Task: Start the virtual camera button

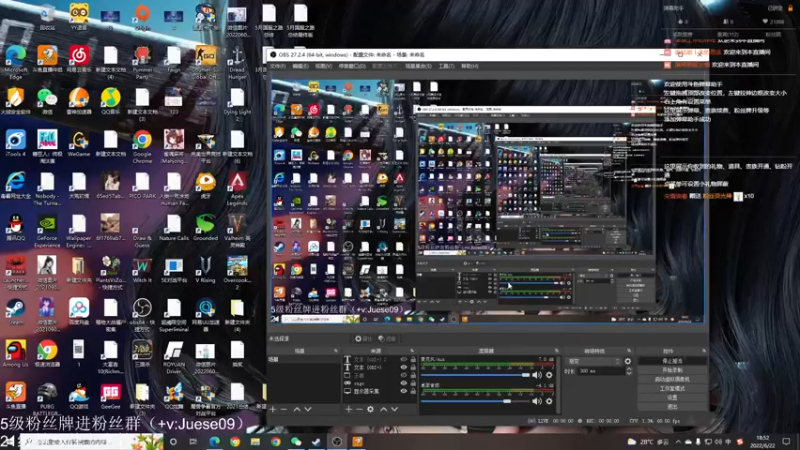Action: click(x=672, y=380)
